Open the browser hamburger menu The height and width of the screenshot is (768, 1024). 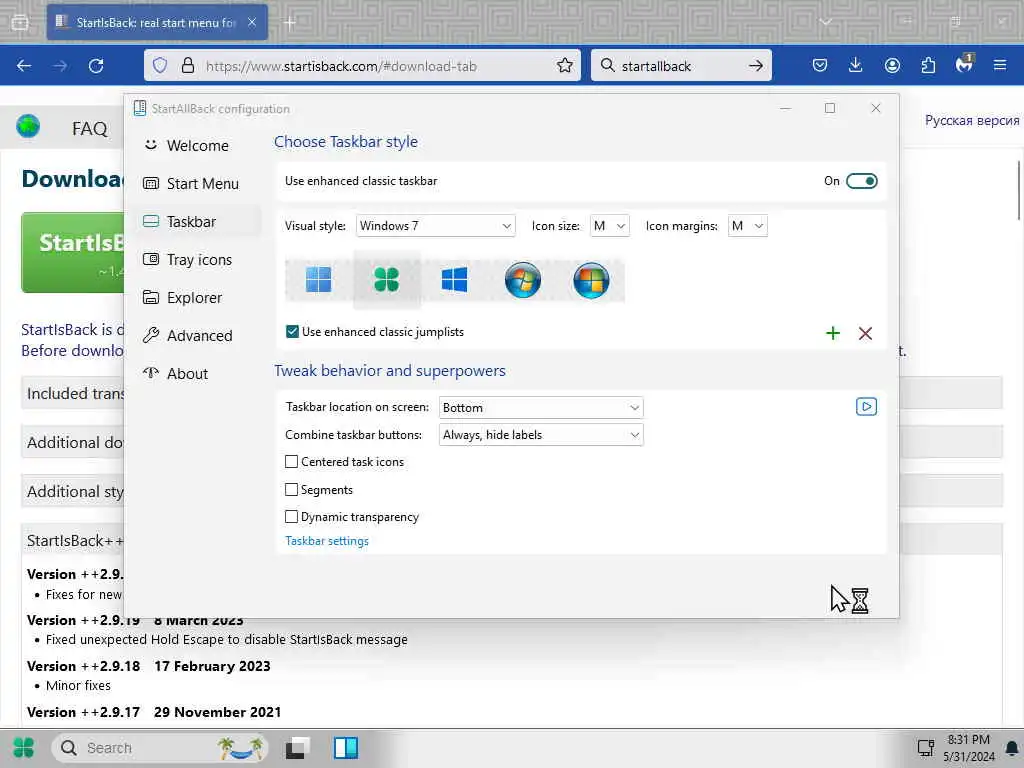1000,65
